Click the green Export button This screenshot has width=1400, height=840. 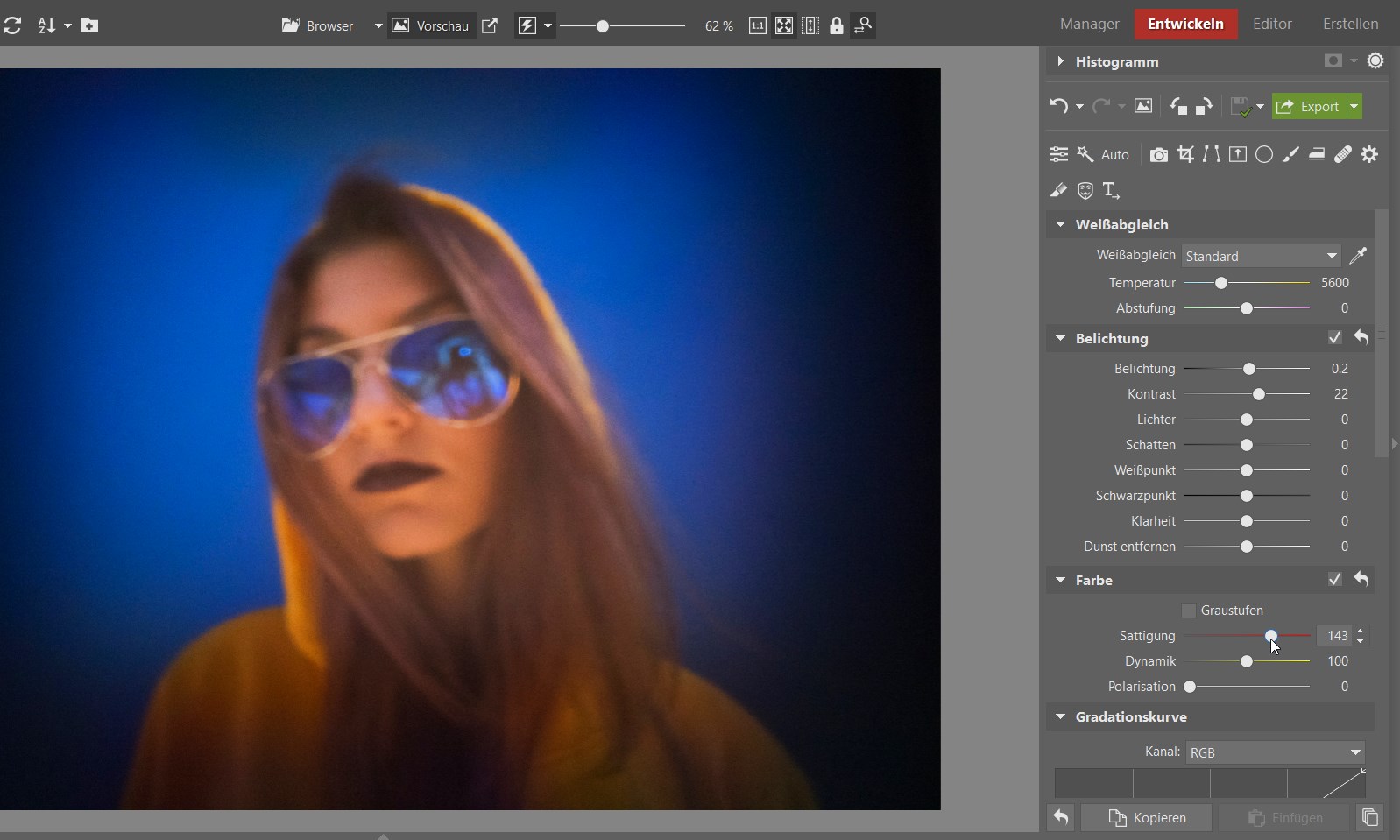(x=1309, y=107)
